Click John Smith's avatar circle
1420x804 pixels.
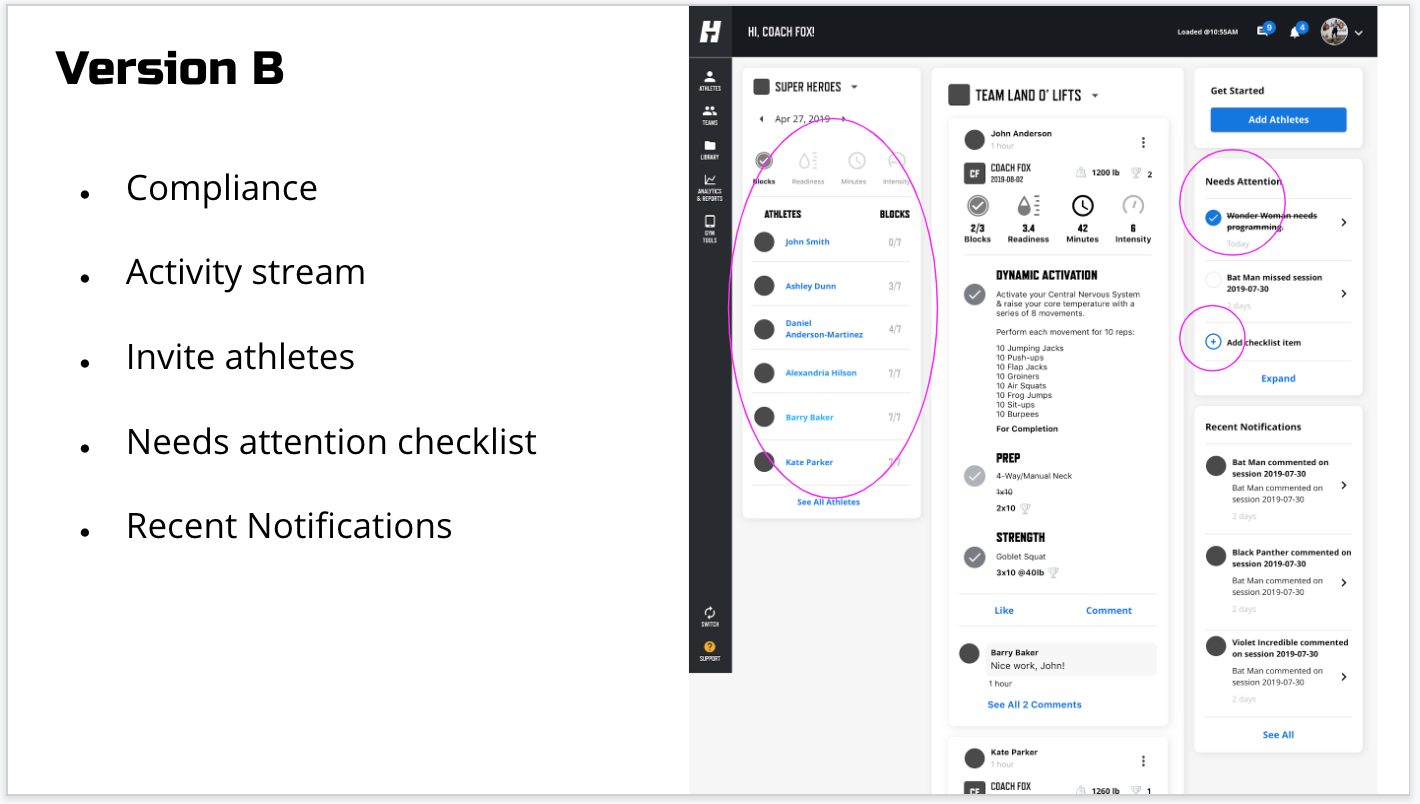coord(764,242)
